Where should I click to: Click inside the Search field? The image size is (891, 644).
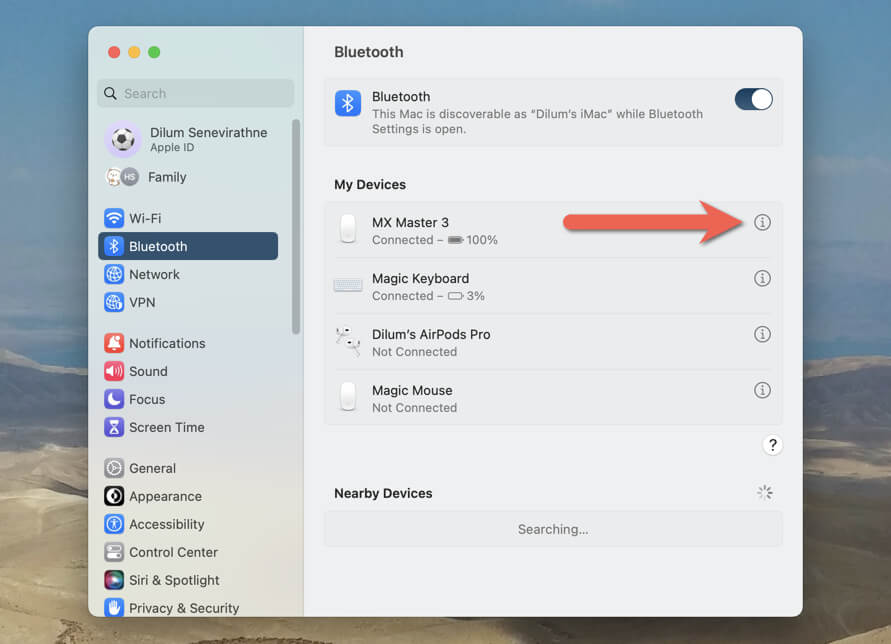point(195,93)
